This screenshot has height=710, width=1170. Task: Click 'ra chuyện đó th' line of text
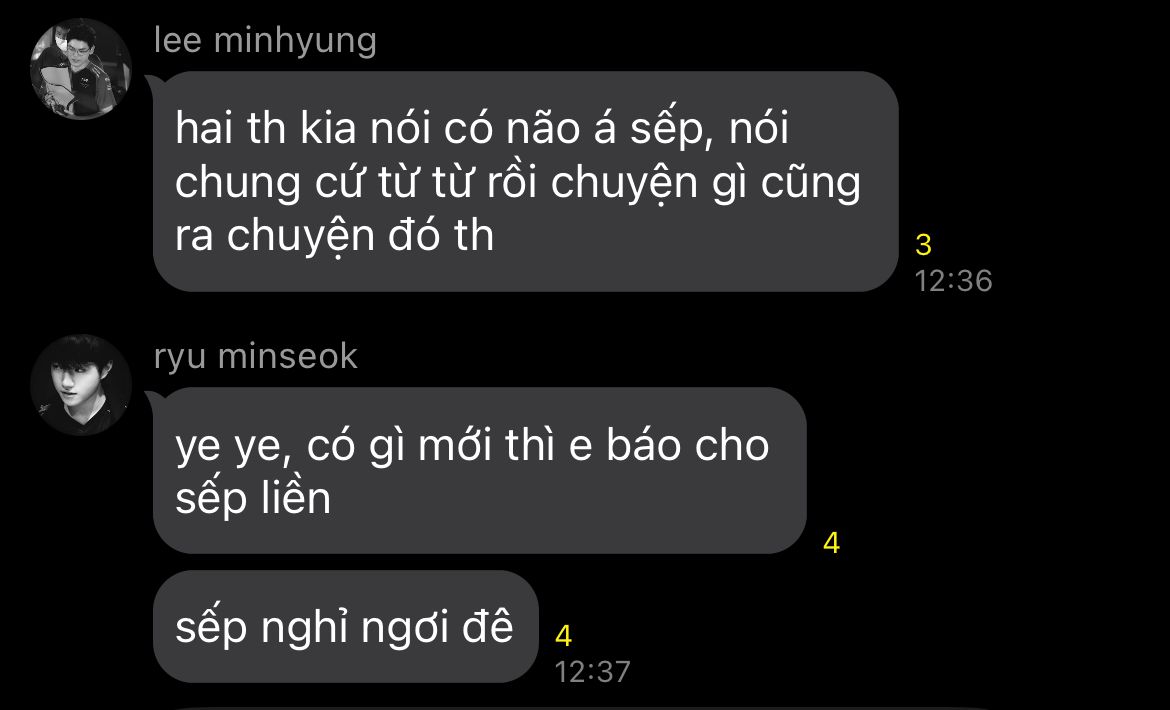coord(334,237)
